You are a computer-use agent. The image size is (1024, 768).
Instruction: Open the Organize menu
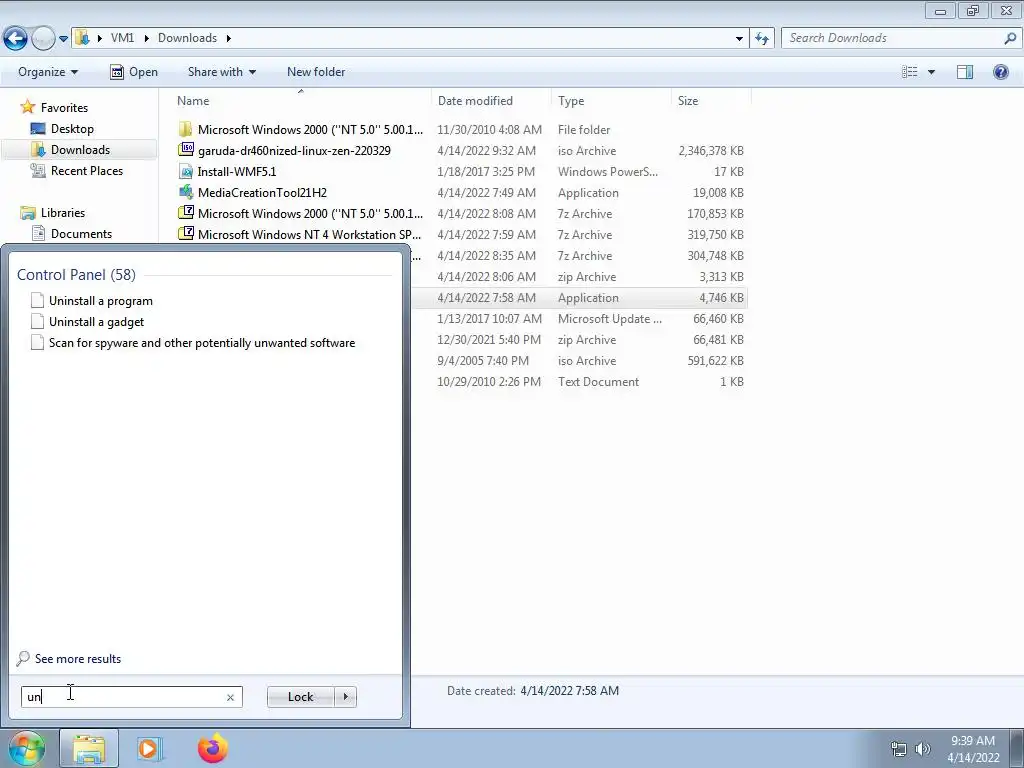coord(48,72)
